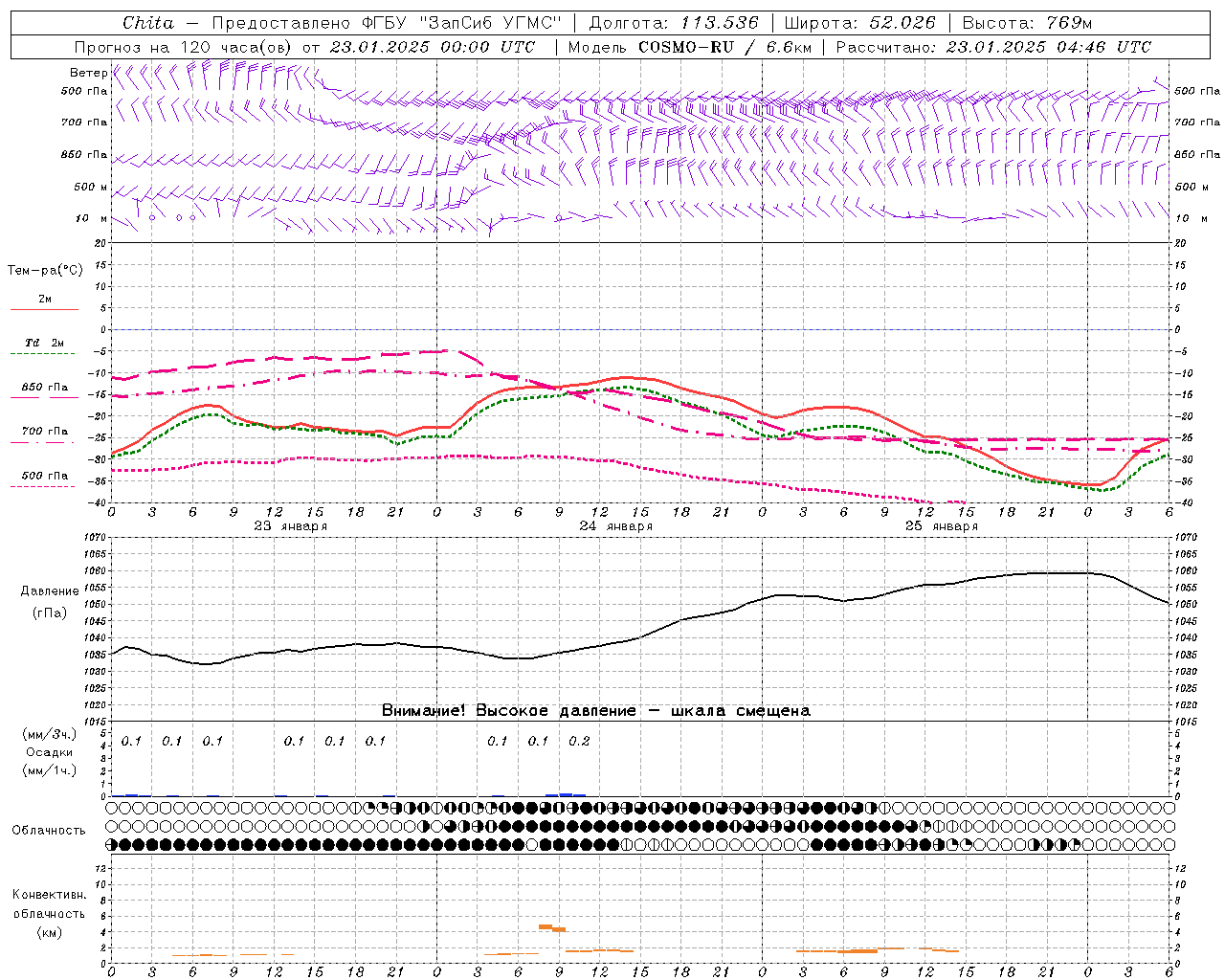Click the blue precipitation bar under "0.2"
Screen dimensions: 1225x980
pyautogui.click(x=565, y=794)
